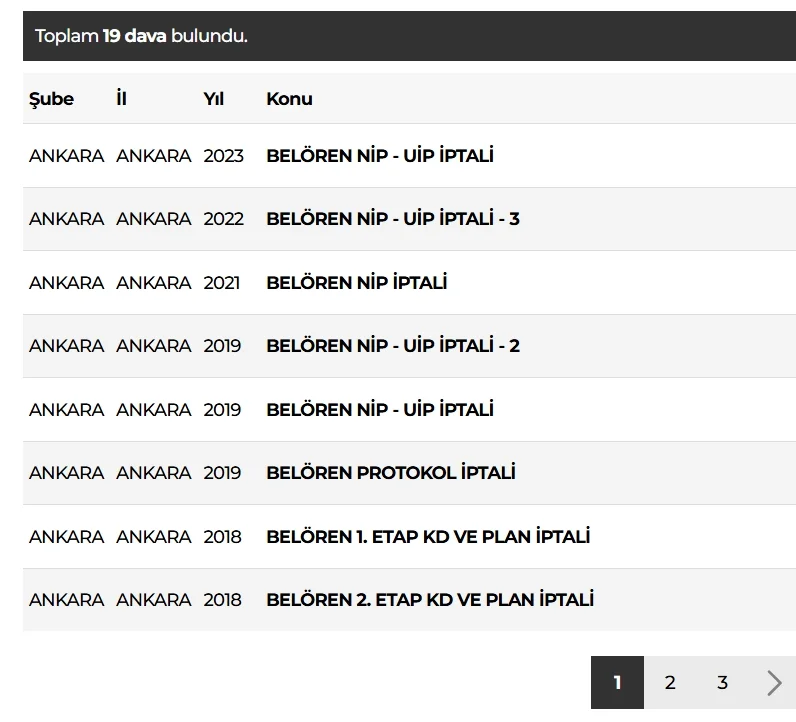Screen dimensions: 796x722
Task: Click the 2023 year cell
Action: 223,156
